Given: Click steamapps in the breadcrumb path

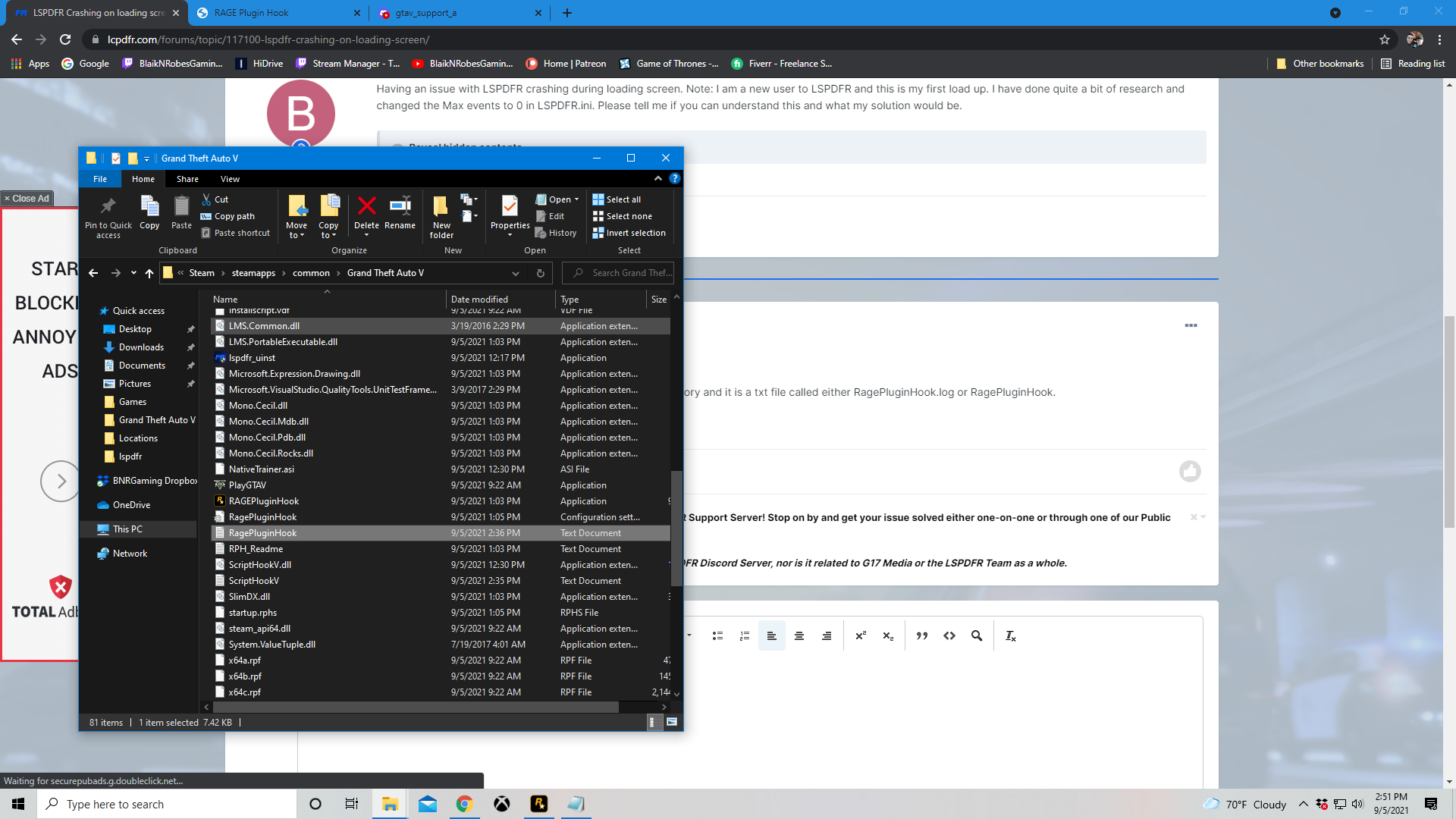Looking at the screenshot, I should [x=253, y=273].
